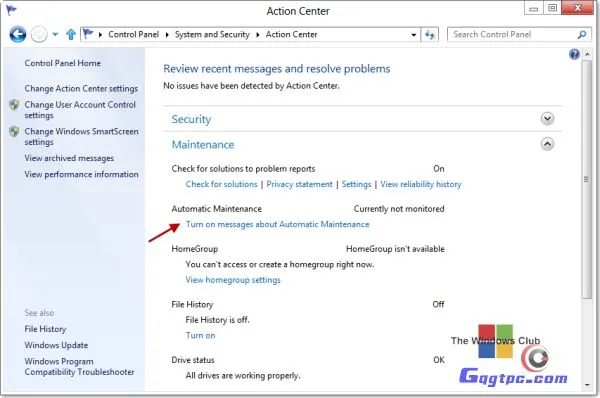Click the Security section heading
600x398 pixels.
pos(191,119)
